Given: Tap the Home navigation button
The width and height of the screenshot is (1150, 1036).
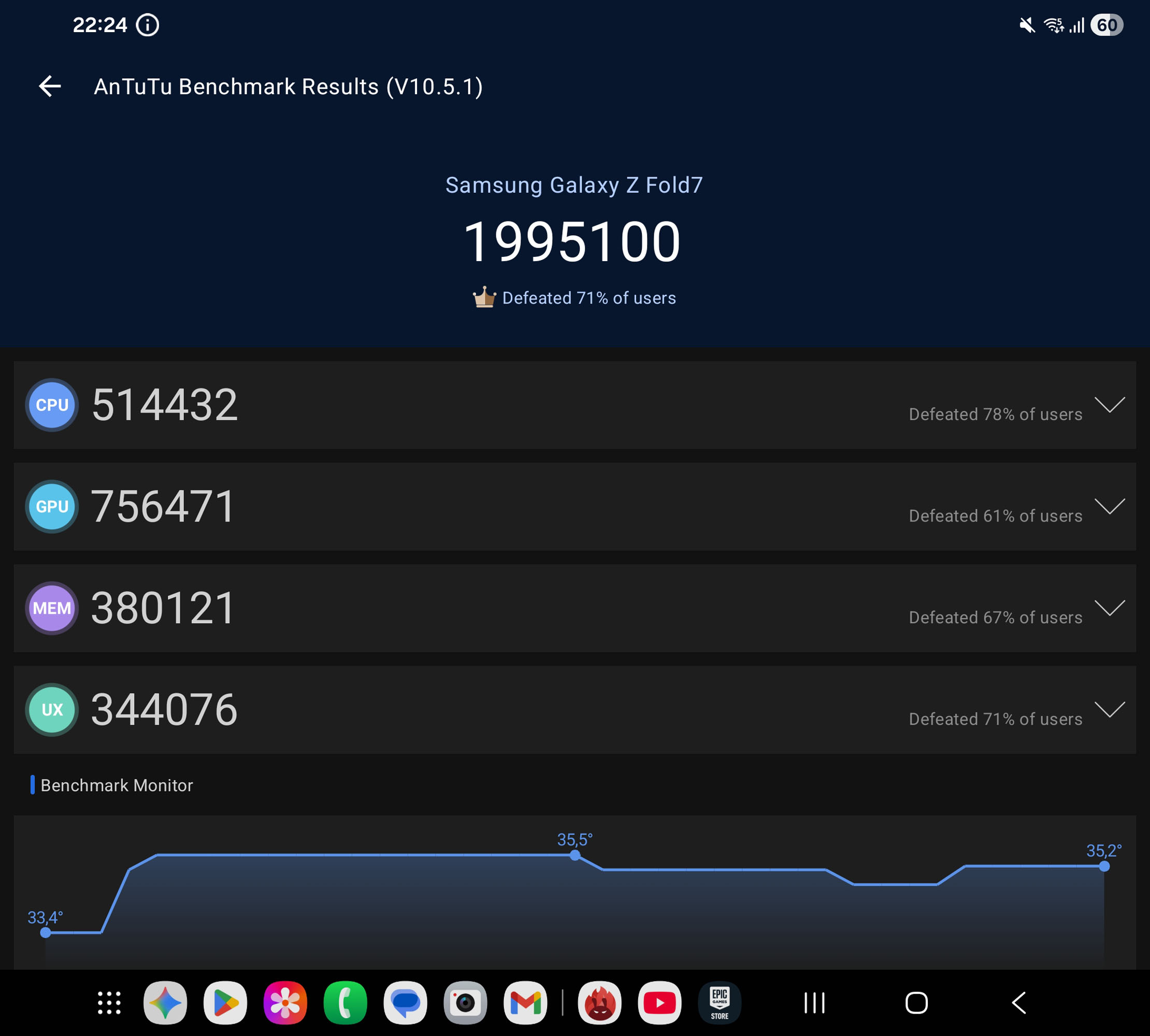Looking at the screenshot, I should 916,1003.
